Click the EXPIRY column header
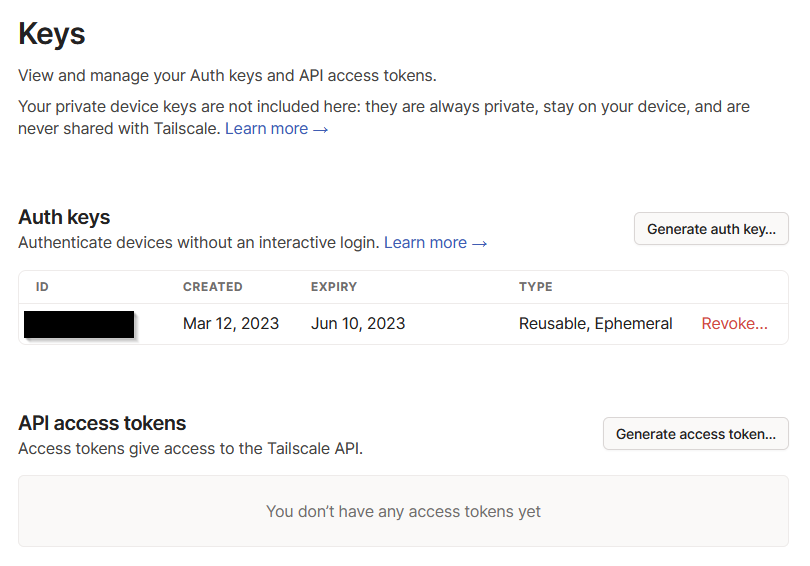Image resolution: width=810 pixels, height=566 pixels. tap(333, 287)
